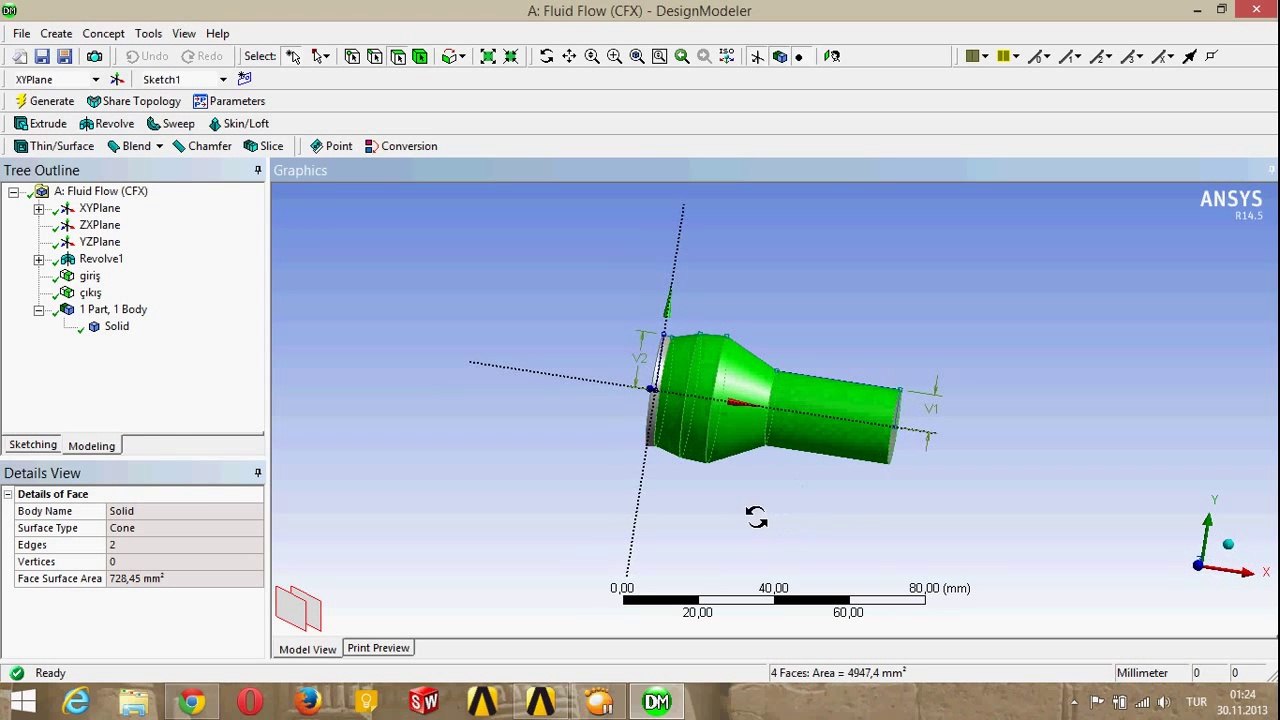Select the giriş item in tree
The width and height of the screenshot is (1280, 720).
(89, 276)
